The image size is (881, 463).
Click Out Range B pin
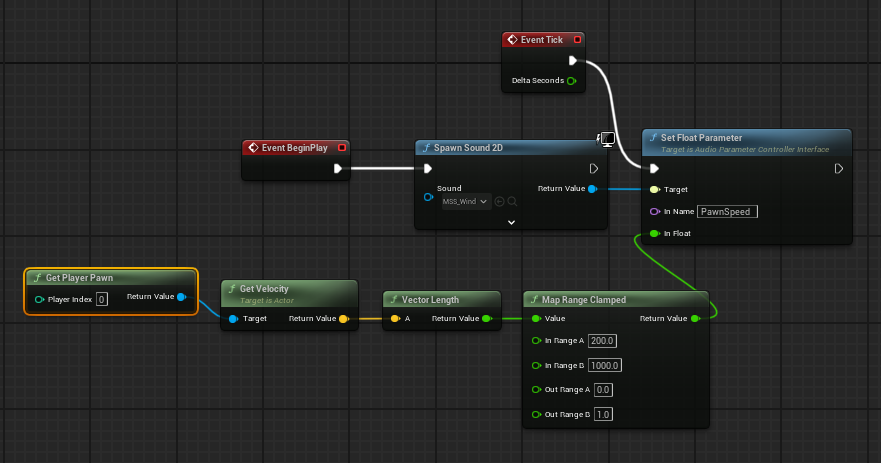click(536, 415)
